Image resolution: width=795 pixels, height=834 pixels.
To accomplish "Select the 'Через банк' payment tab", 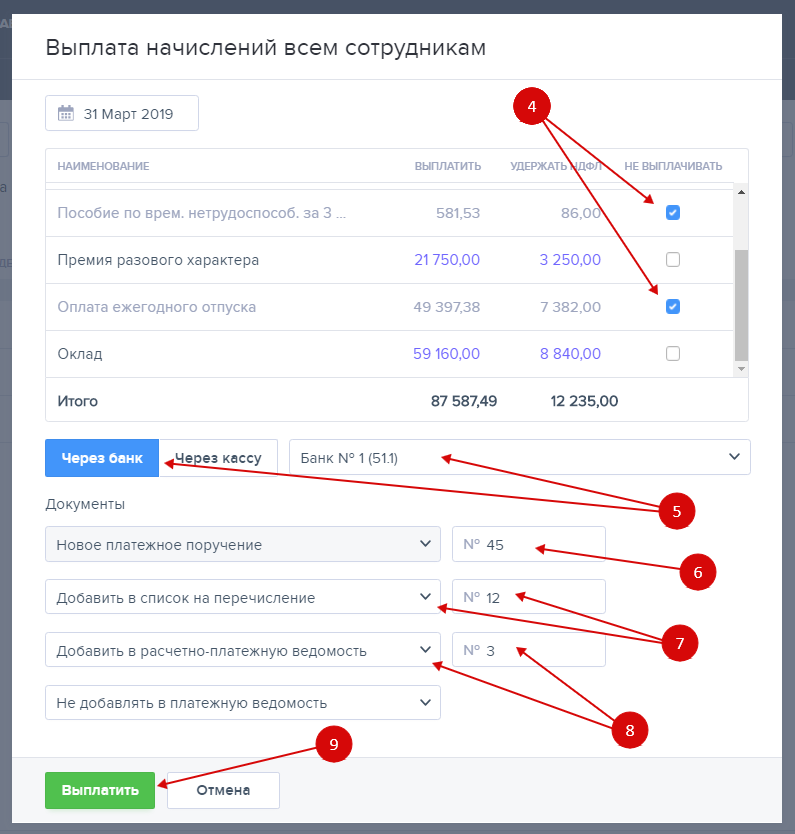I will [x=102, y=458].
